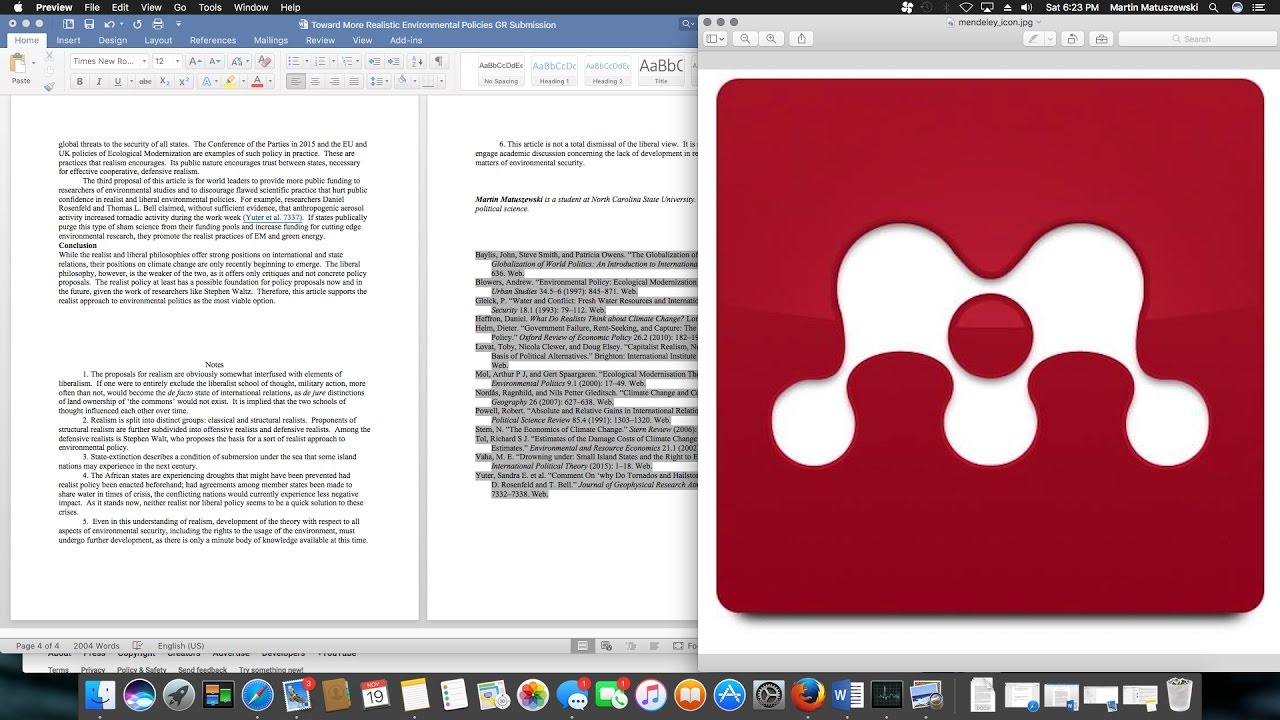Viewport: 1280px width, 720px height.
Task: Toggle bold formatting
Action: [x=80, y=81]
